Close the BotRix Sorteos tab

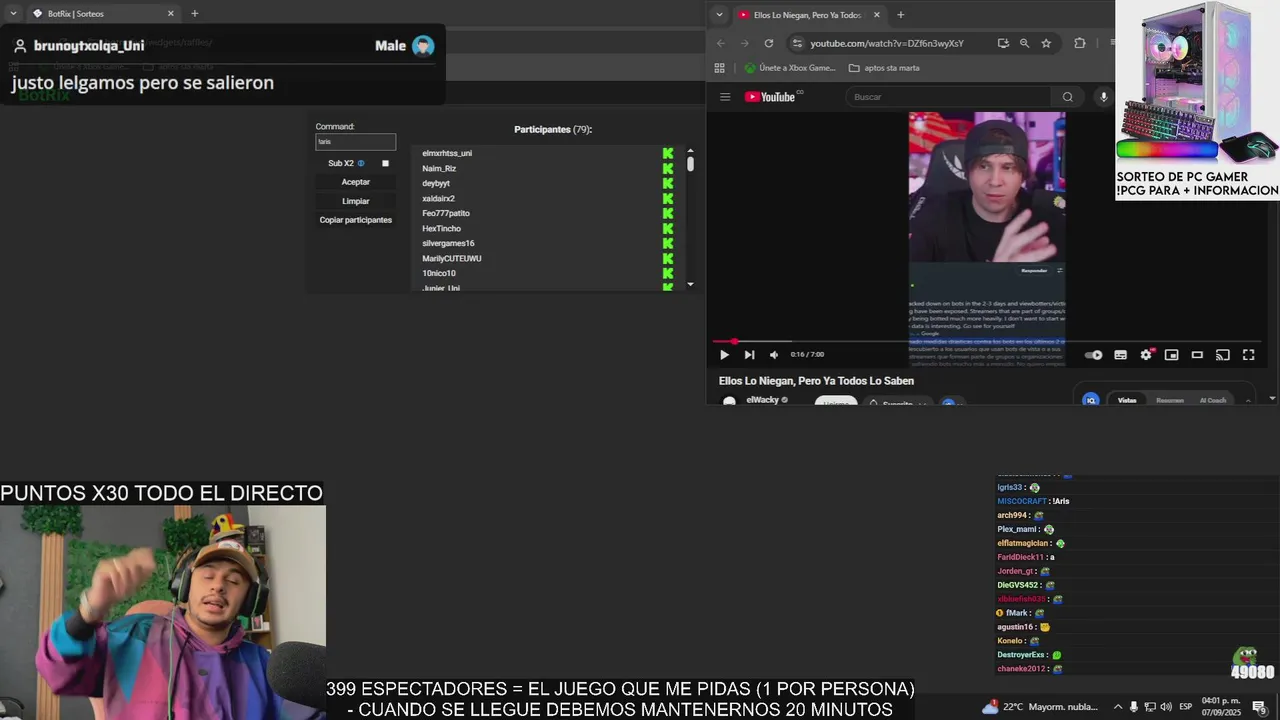click(x=170, y=14)
